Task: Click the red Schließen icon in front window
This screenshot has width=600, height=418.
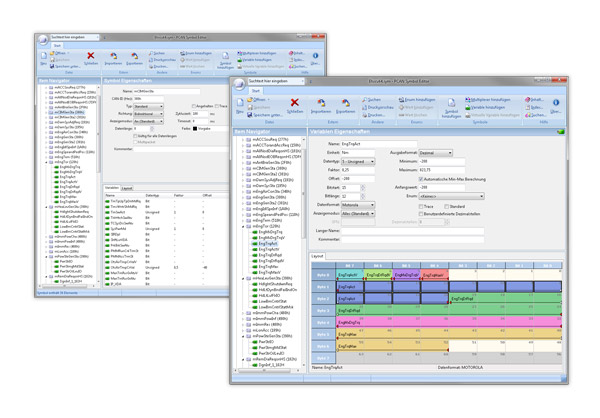Action: [x=296, y=102]
